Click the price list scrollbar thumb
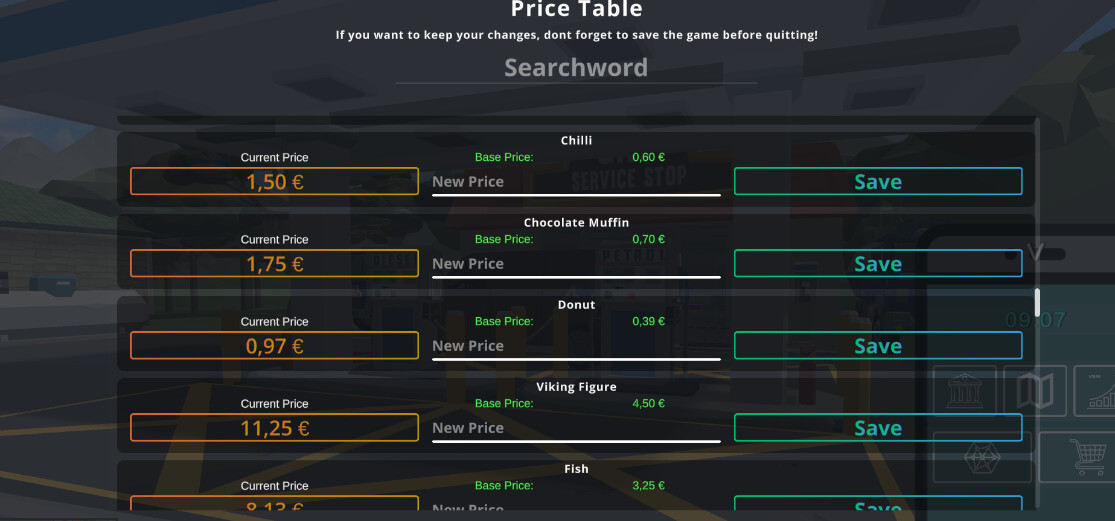This screenshot has height=521, width=1115. pyautogui.click(x=1037, y=300)
